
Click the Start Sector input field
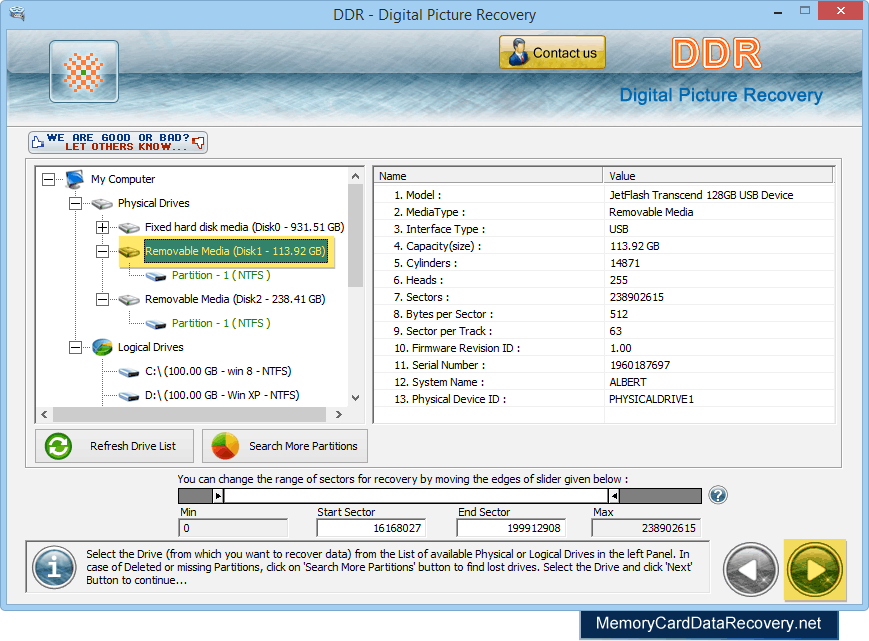coord(371,528)
